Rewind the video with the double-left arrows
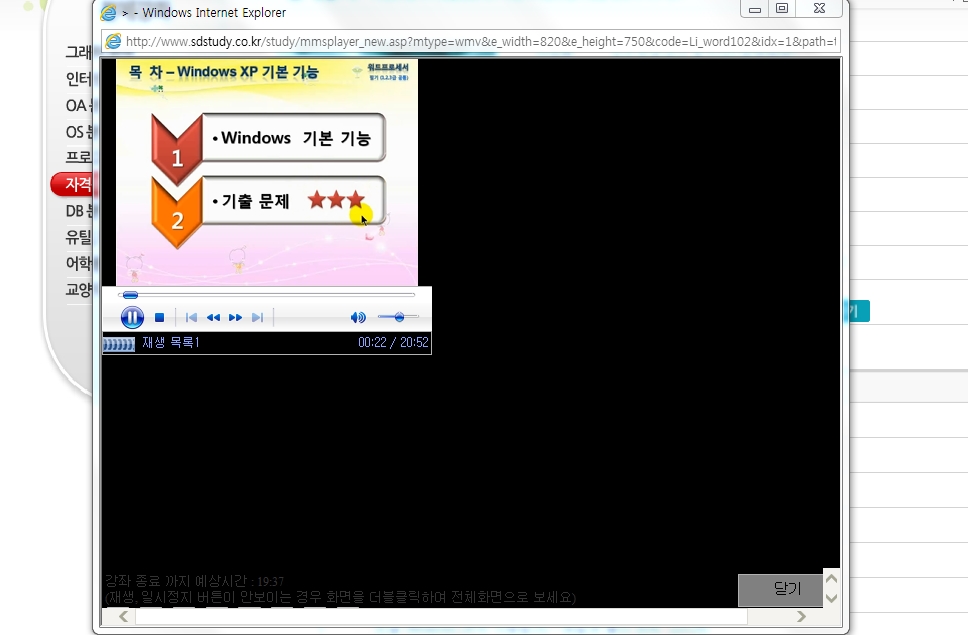Screen dimensions: 968x635 [x=214, y=317]
